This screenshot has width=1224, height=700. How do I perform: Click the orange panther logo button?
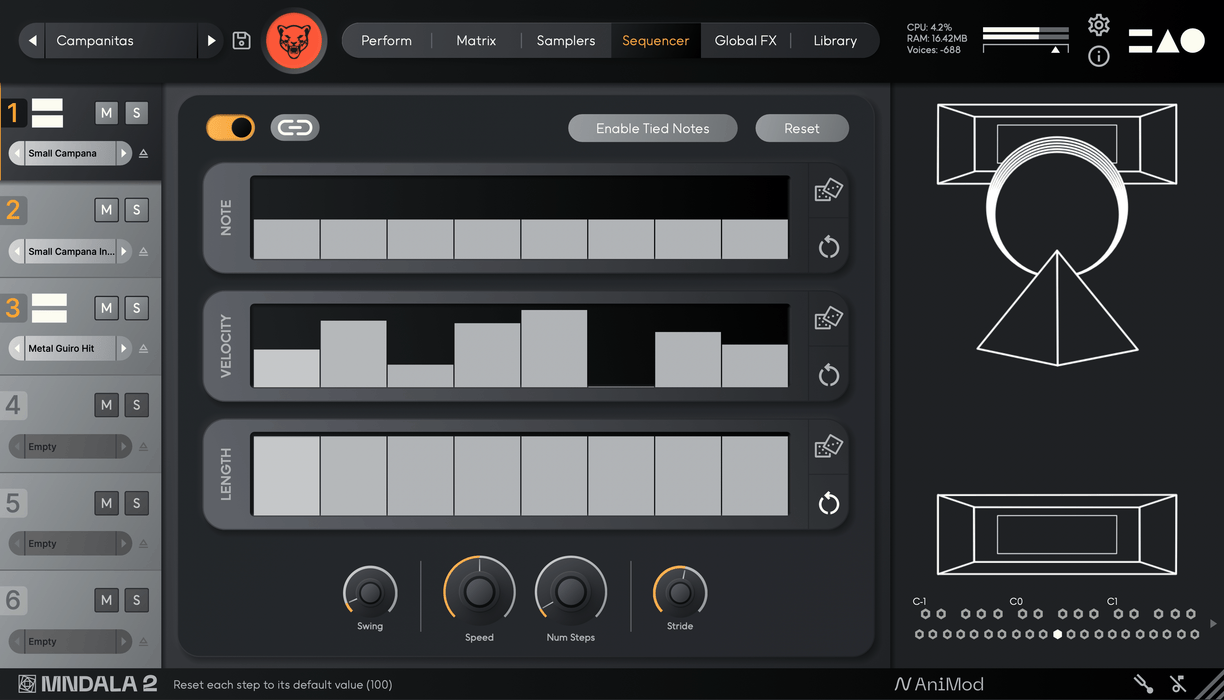[294, 41]
